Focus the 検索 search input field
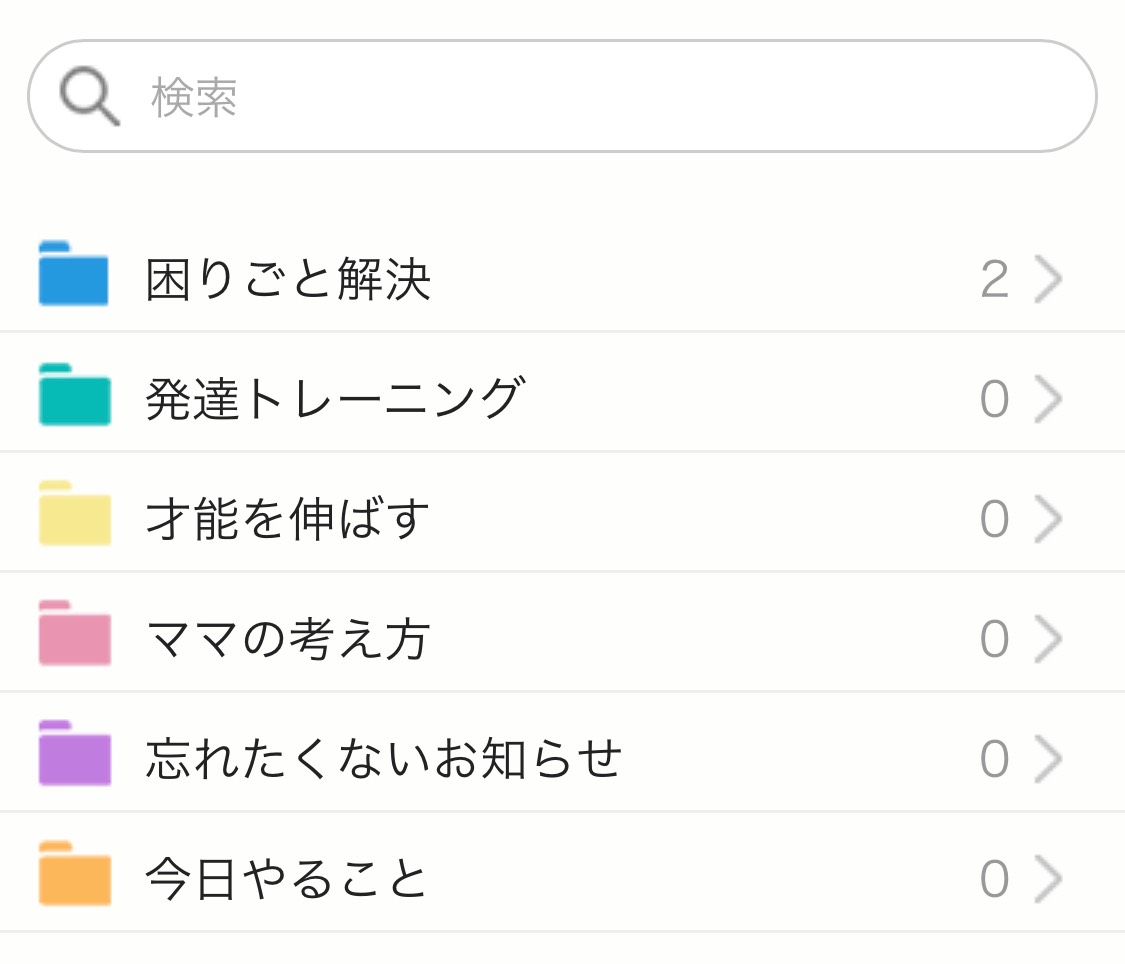Image resolution: width=1125 pixels, height=964 pixels. (x=600, y=98)
